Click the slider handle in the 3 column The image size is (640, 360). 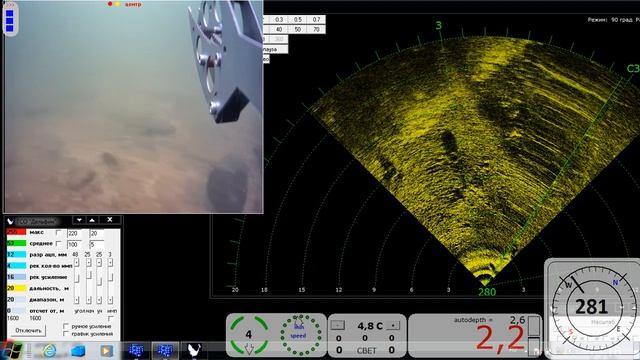(110, 278)
